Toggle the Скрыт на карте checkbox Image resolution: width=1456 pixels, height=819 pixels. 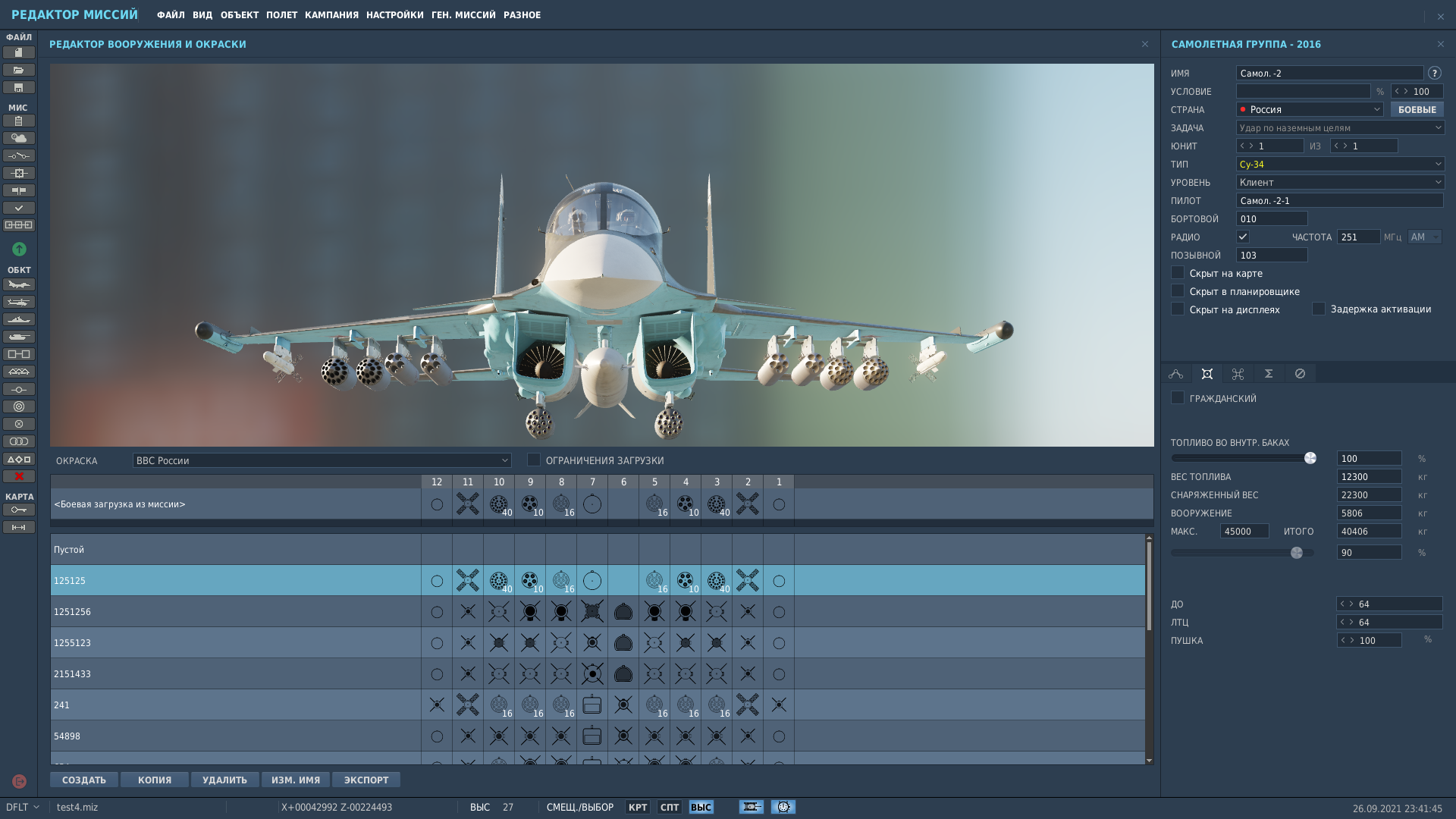[x=1178, y=272]
